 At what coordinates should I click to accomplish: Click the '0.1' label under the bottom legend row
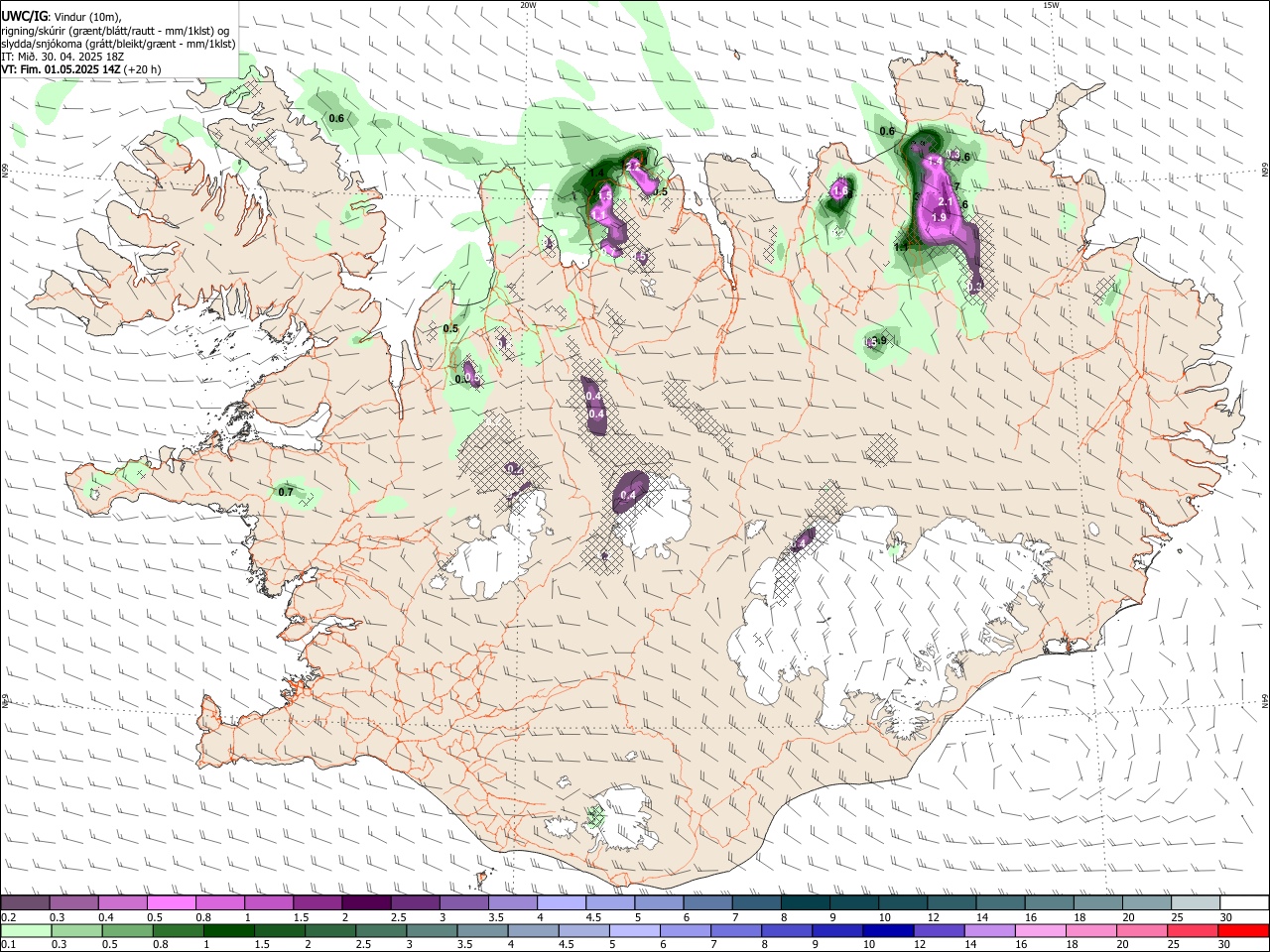pos(8,945)
